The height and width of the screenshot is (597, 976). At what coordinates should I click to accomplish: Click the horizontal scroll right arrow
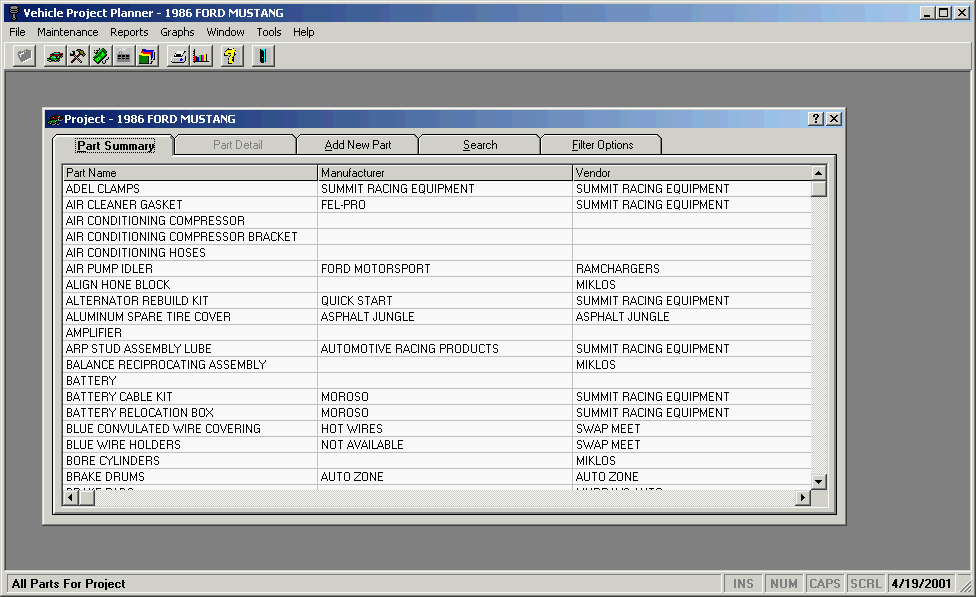pyautogui.click(x=803, y=497)
